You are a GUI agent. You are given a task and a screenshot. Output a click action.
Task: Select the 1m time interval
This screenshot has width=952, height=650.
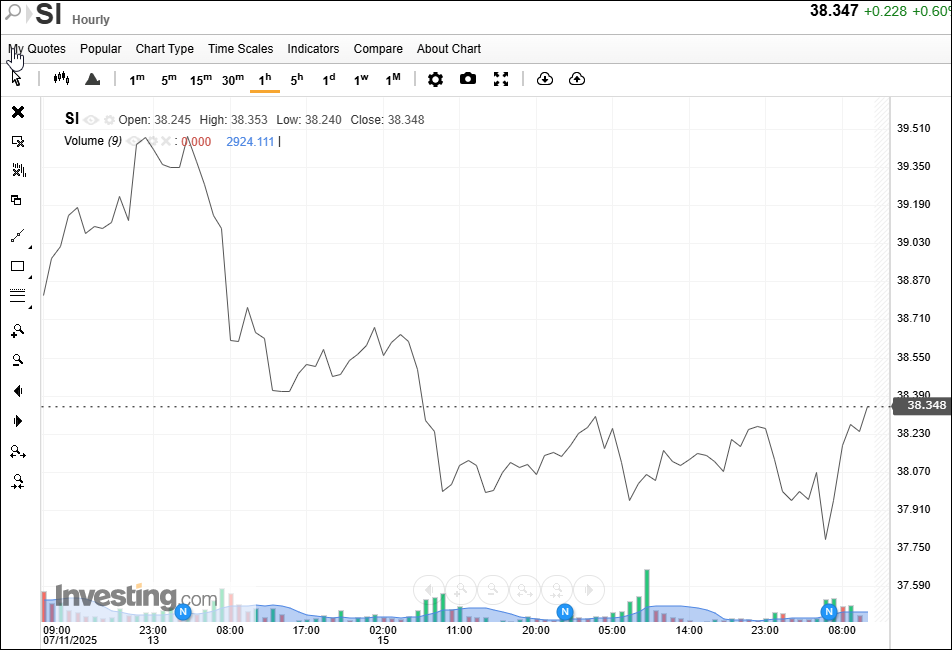click(x=137, y=79)
